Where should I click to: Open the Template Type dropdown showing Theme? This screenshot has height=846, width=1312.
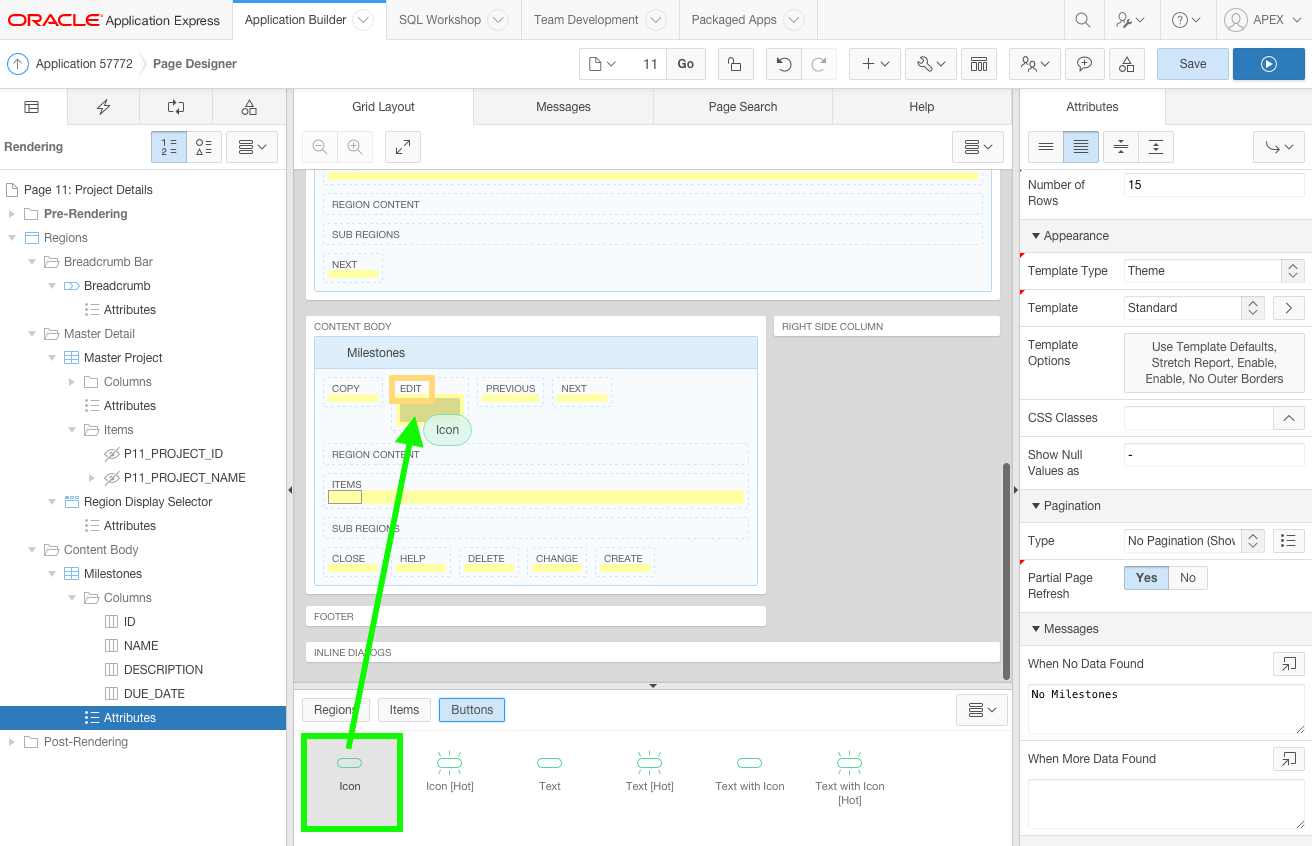click(x=1214, y=271)
